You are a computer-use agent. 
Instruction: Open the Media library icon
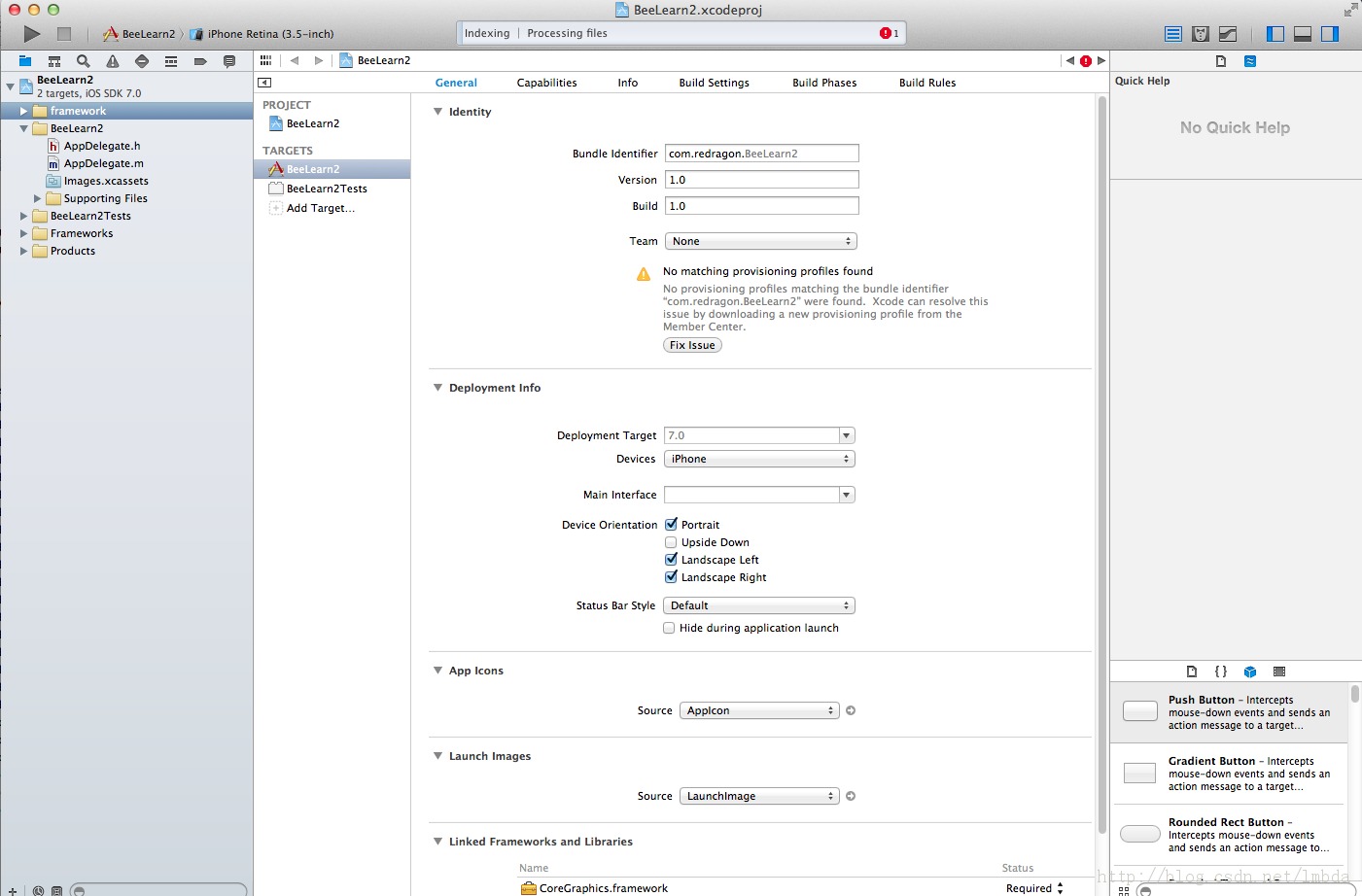pos(1279,672)
